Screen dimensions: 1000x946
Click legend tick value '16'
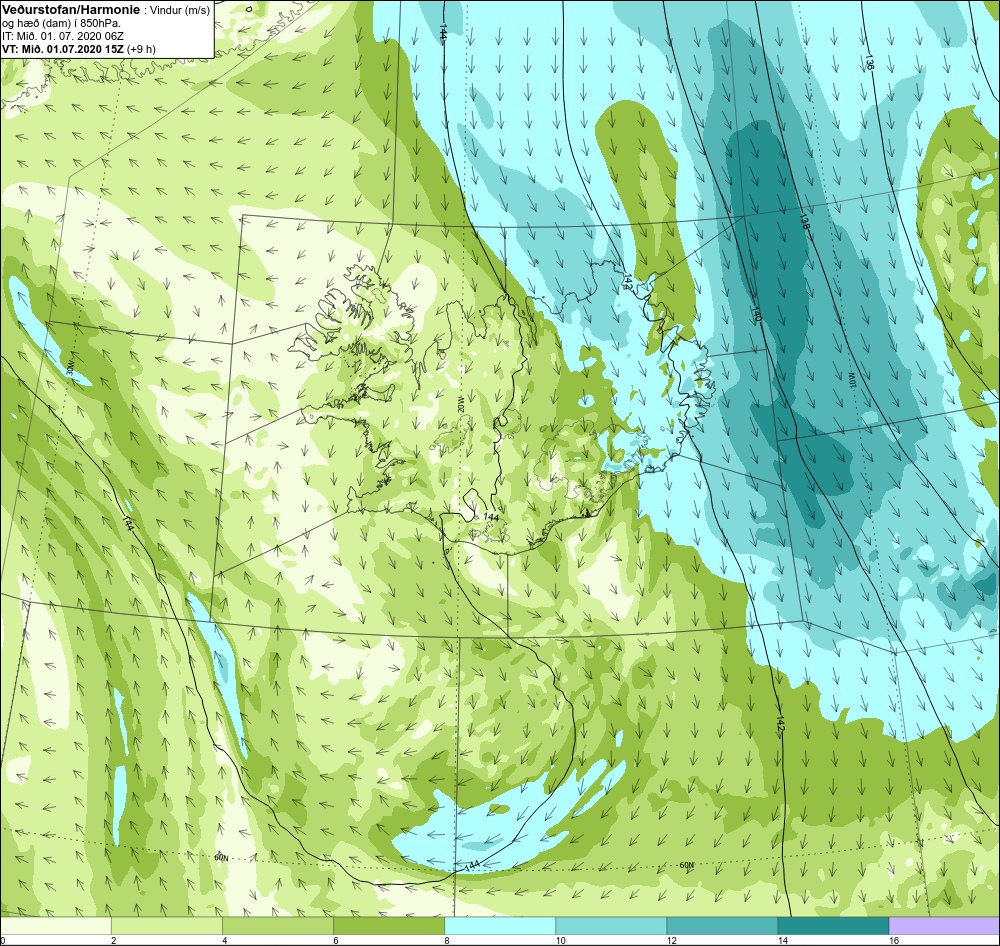[x=893, y=940]
